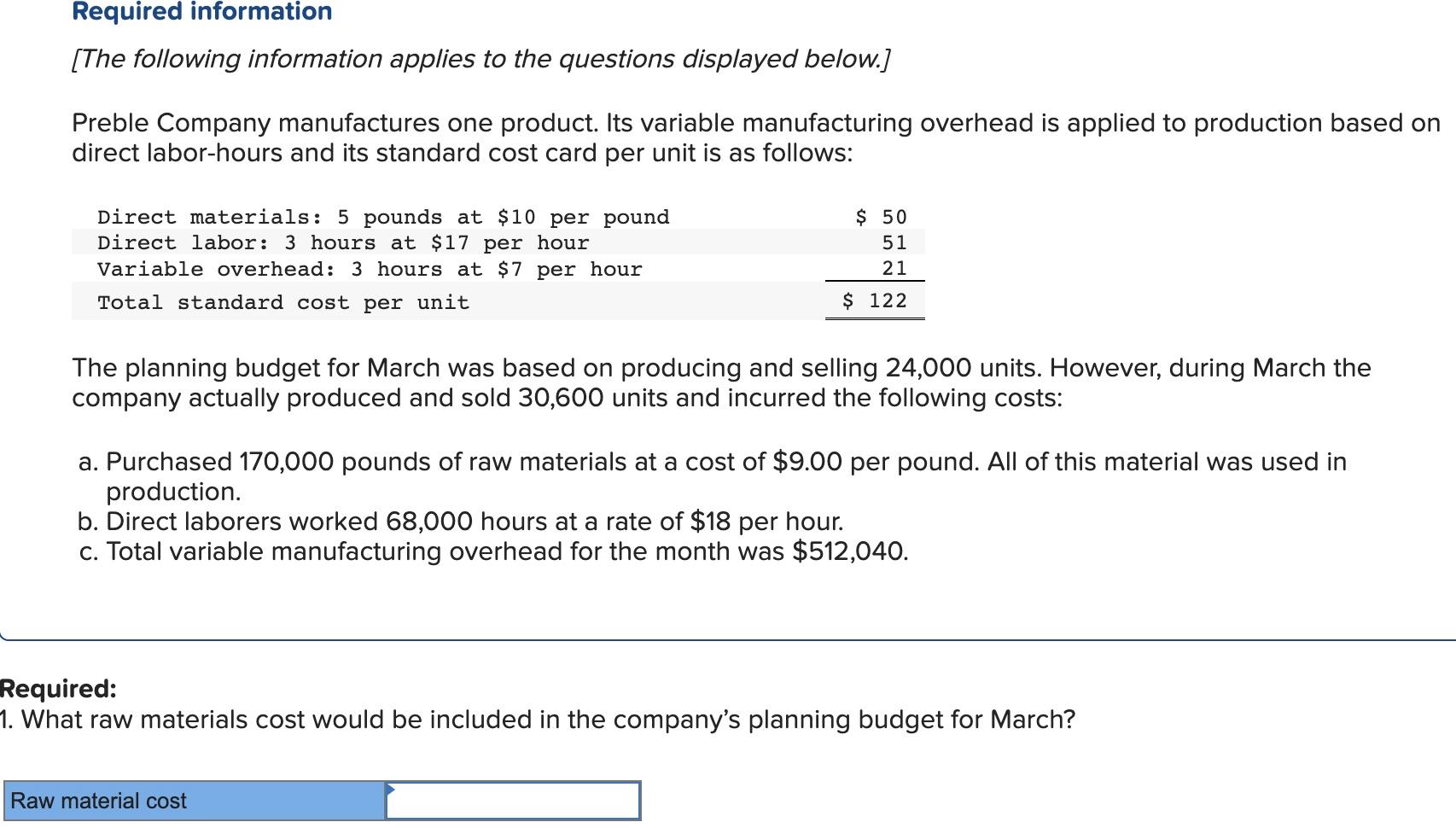Click the Required information heading

[x=201, y=12]
